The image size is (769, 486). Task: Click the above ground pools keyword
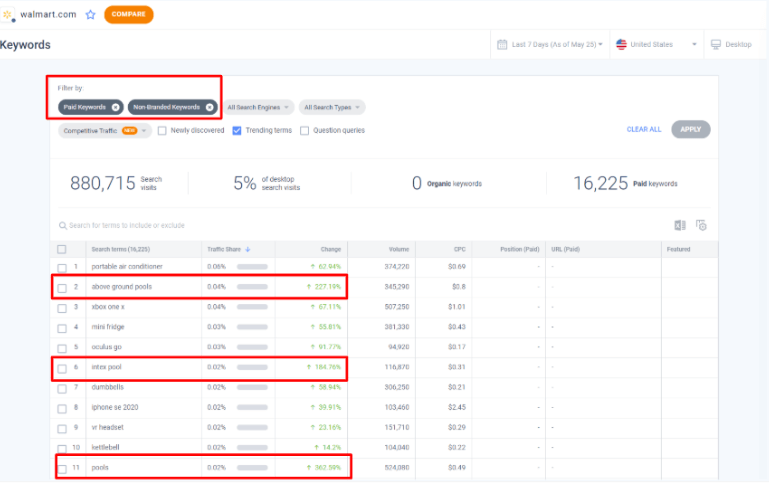click(122, 287)
